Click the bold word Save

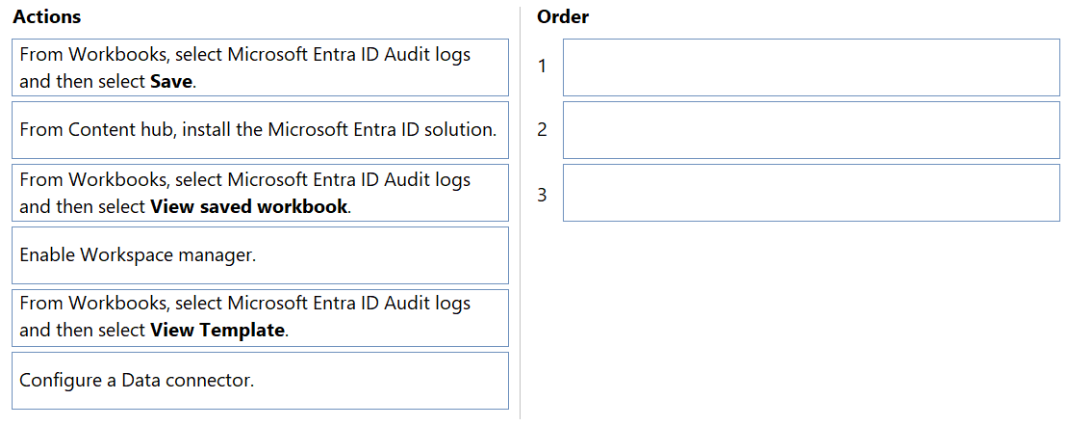(171, 82)
